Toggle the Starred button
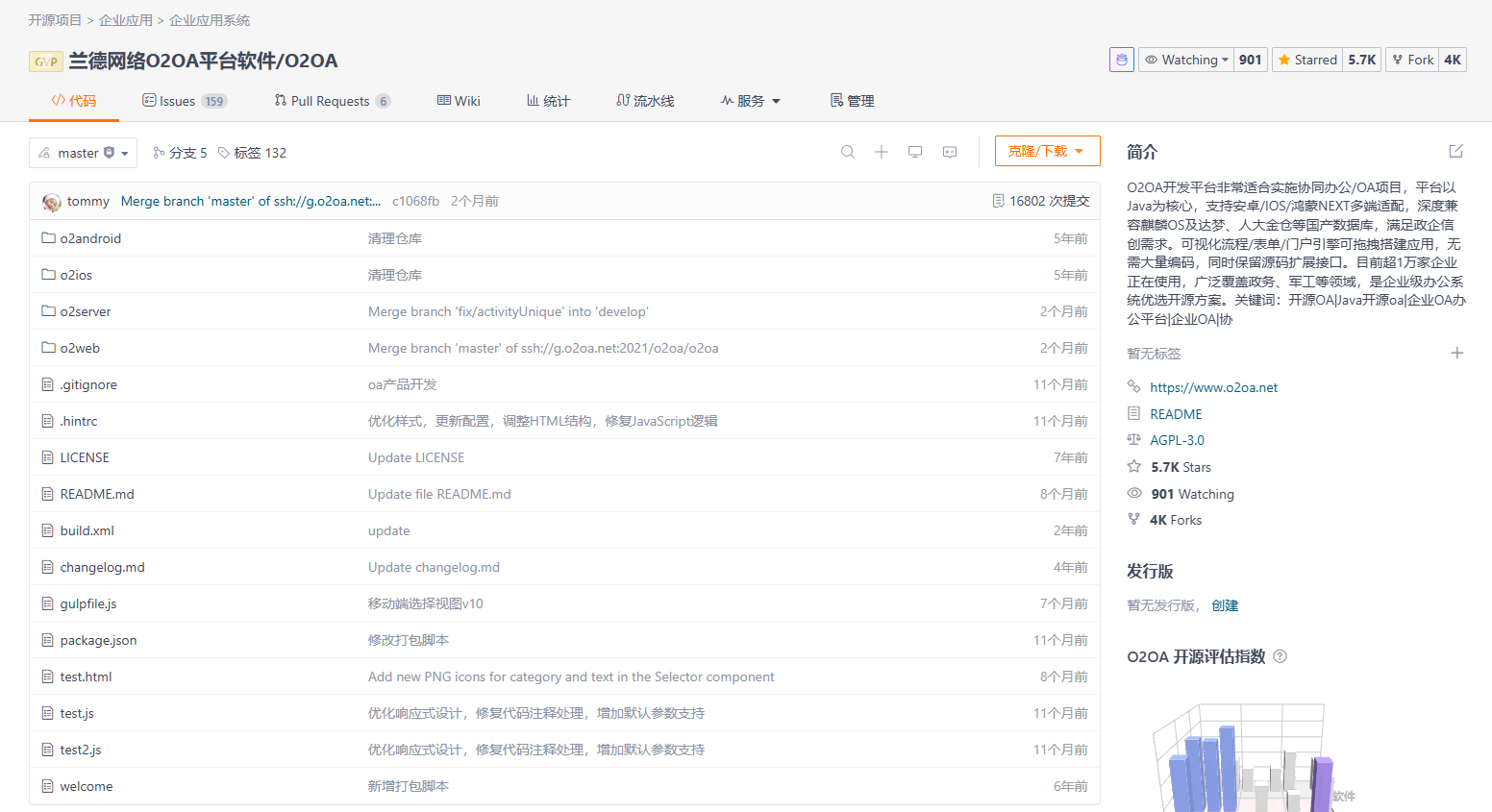This screenshot has width=1492, height=812. 1306,60
